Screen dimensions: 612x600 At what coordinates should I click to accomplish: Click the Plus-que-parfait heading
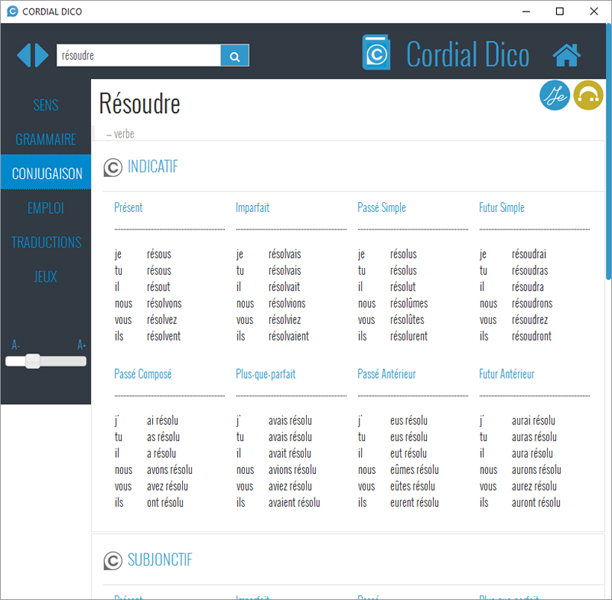point(265,374)
